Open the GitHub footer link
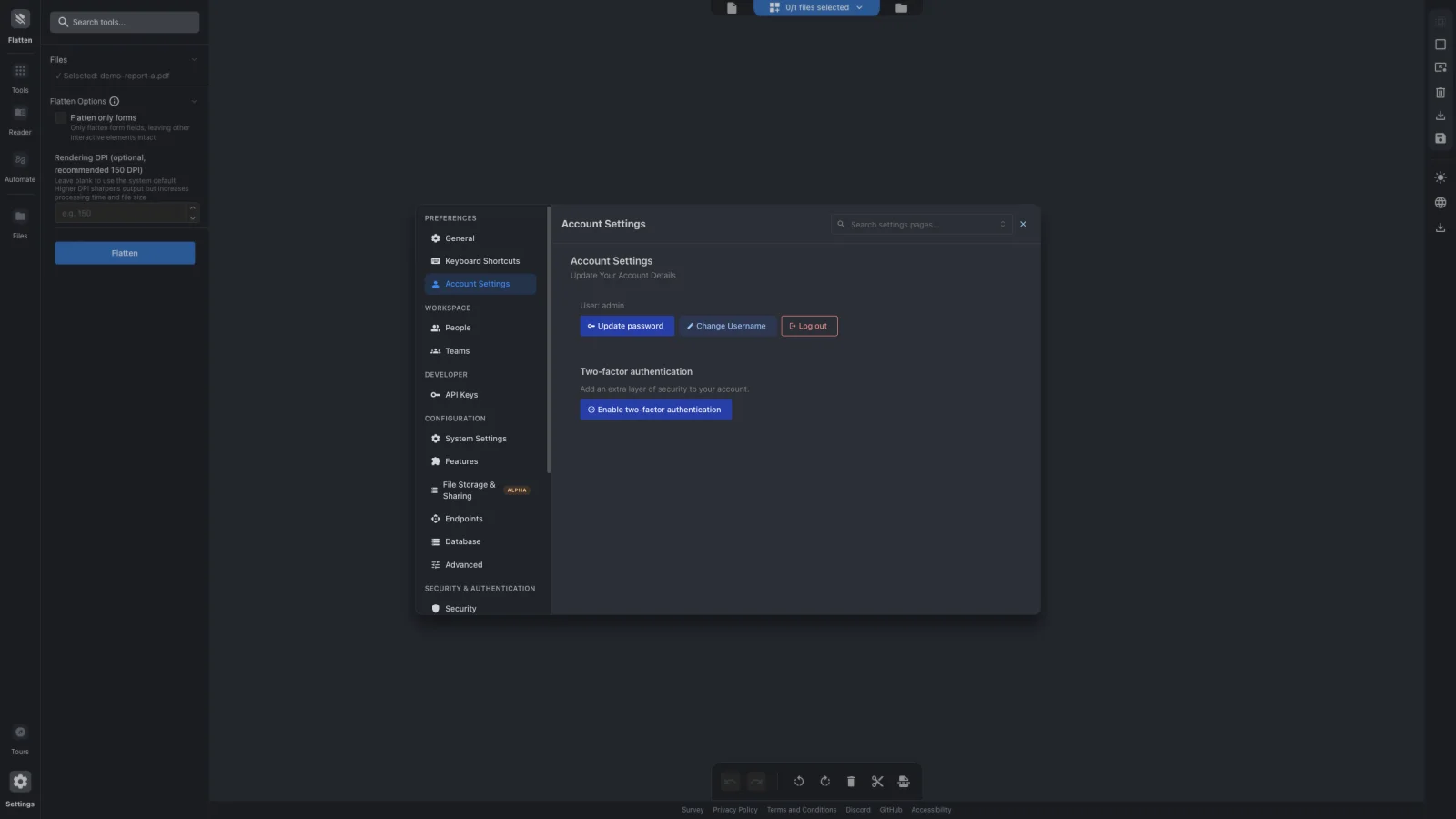 (x=891, y=810)
